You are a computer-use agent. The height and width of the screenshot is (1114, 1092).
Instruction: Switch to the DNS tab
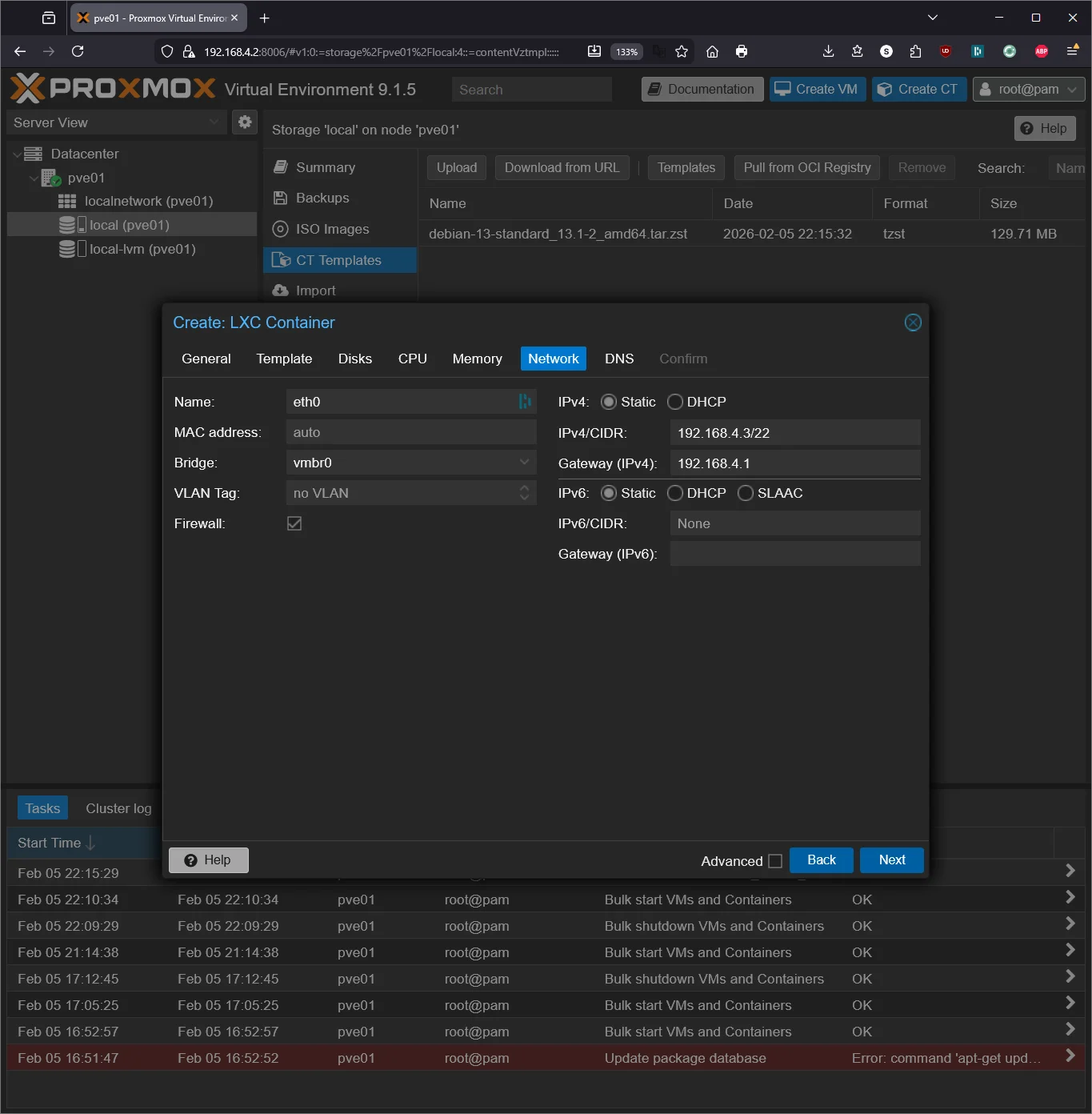[618, 359]
